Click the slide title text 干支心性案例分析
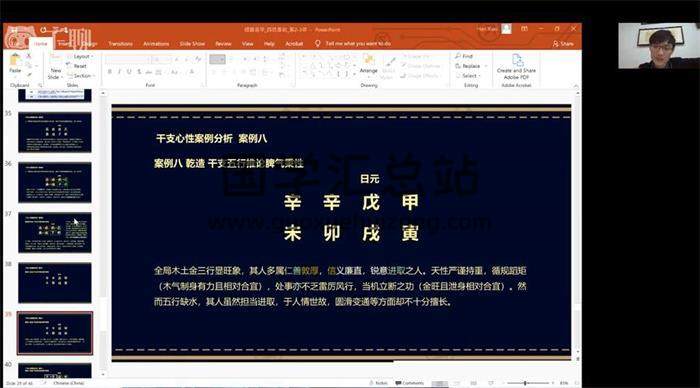This screenshot has height=388, width=700. [194, 138]
